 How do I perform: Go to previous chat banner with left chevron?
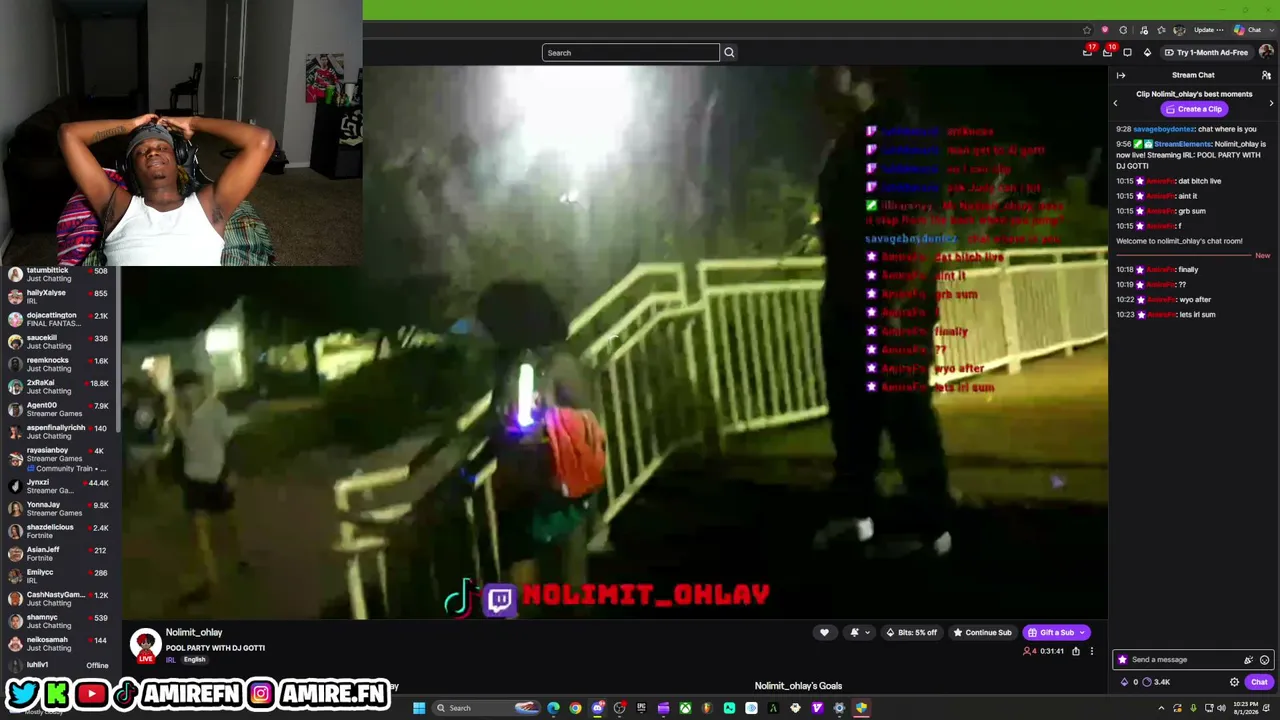click(x=1116, y=103)
